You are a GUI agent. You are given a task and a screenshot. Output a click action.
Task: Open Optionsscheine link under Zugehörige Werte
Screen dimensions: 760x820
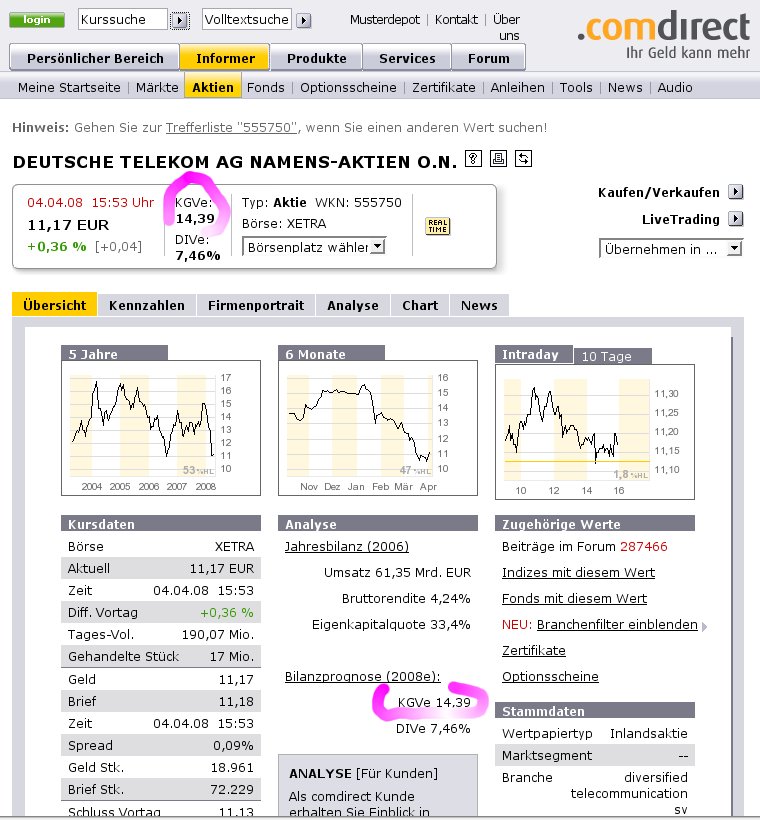pos(550,676)
